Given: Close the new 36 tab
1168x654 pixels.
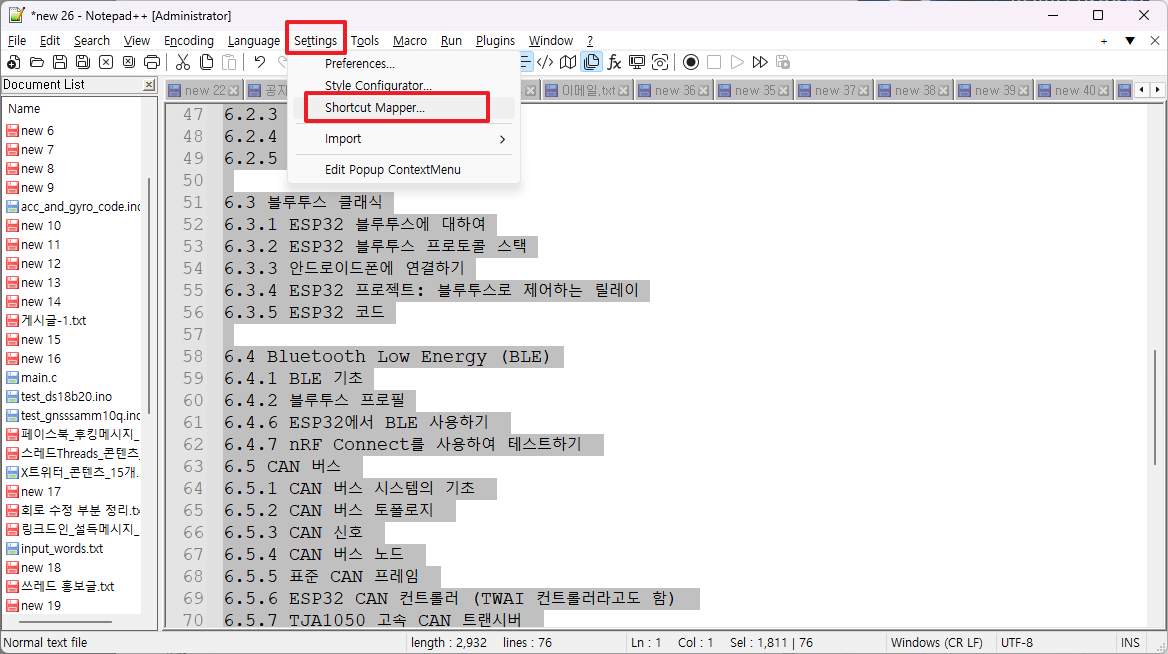Looking at the screenshot, I should (x=703, y=91).
